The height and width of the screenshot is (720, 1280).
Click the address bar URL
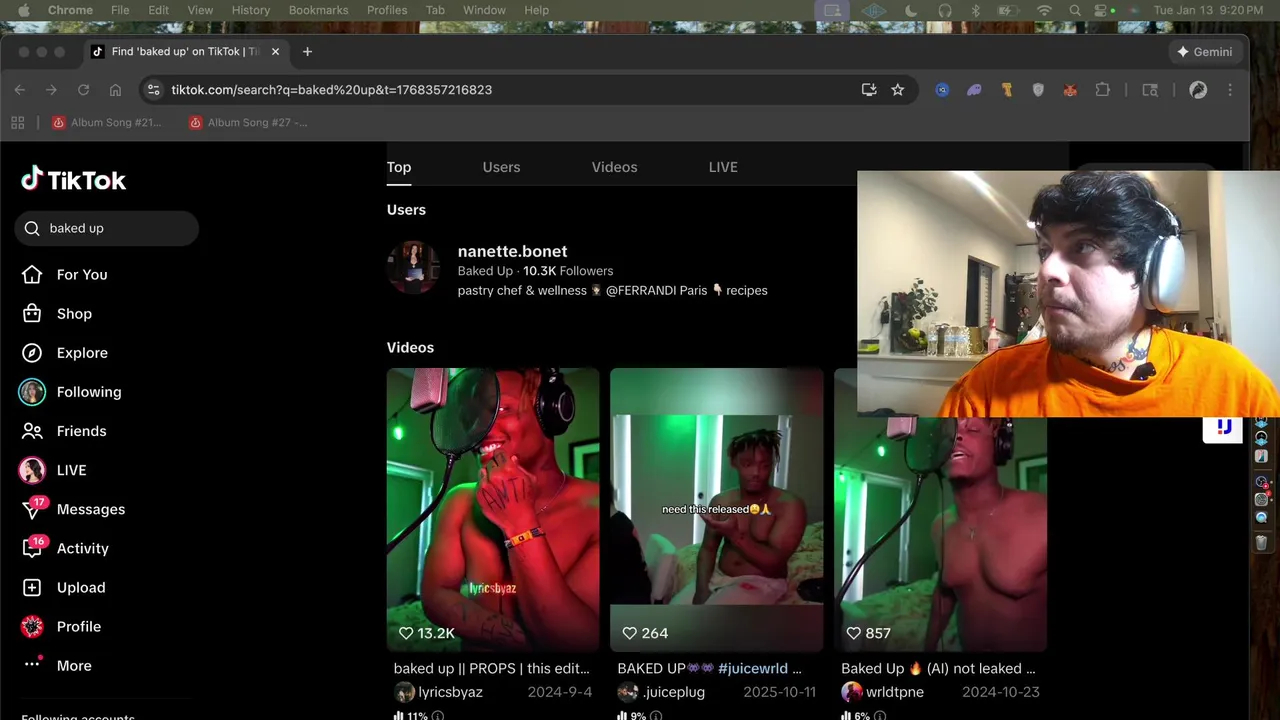pos(331,90)
